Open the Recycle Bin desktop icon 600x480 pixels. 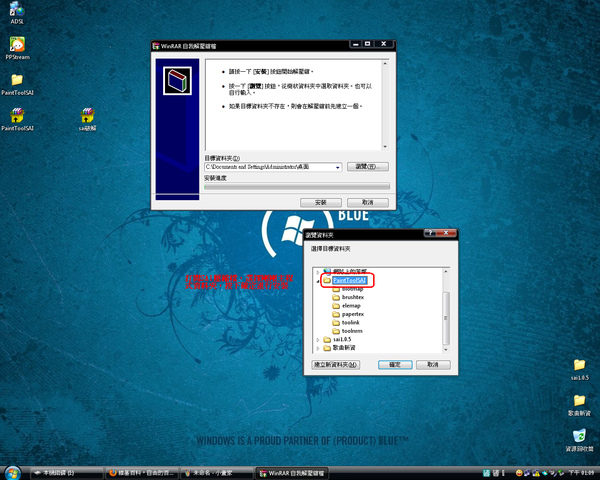pyautogui.click(x=579, y=440)
